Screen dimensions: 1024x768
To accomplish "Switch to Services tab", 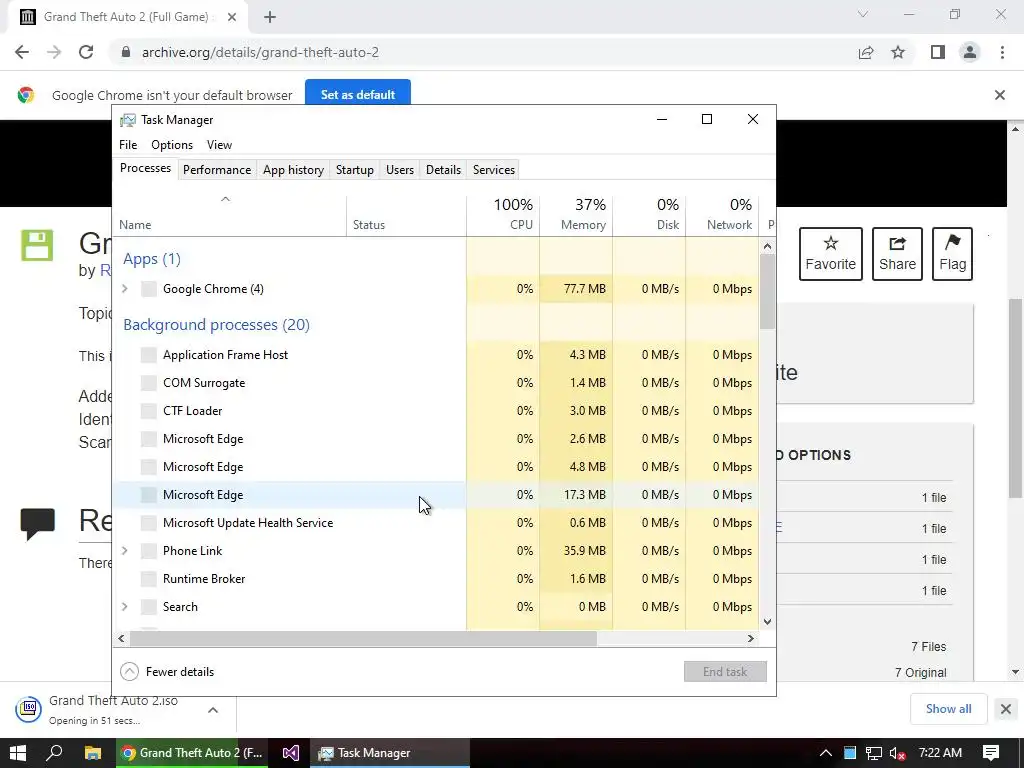I will tap(494, 170).
